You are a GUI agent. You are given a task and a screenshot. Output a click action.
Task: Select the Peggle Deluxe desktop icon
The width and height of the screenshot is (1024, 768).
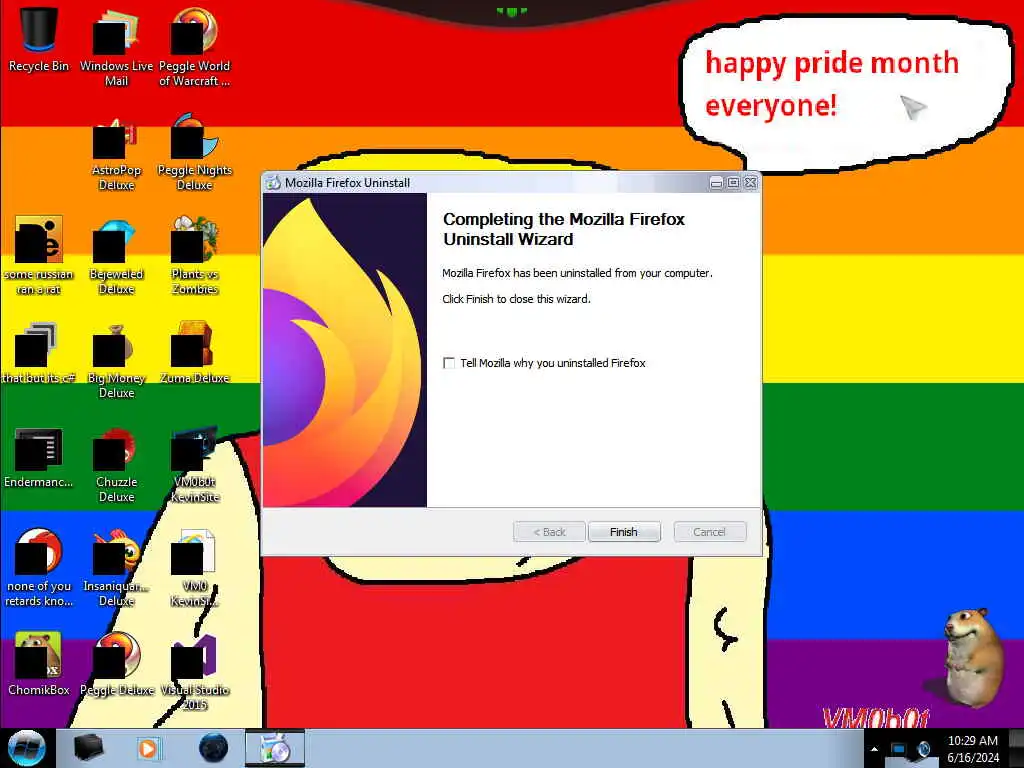(x=116, y=664)
